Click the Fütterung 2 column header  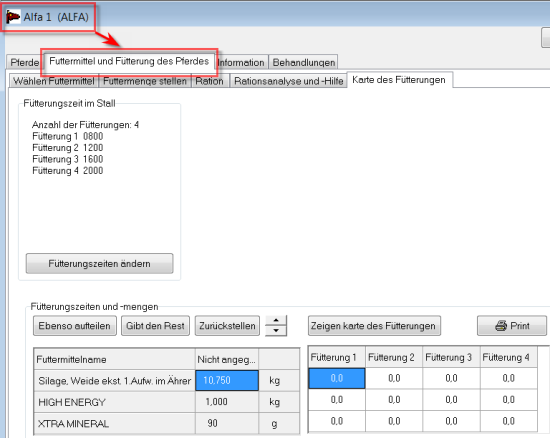[394, 357]
